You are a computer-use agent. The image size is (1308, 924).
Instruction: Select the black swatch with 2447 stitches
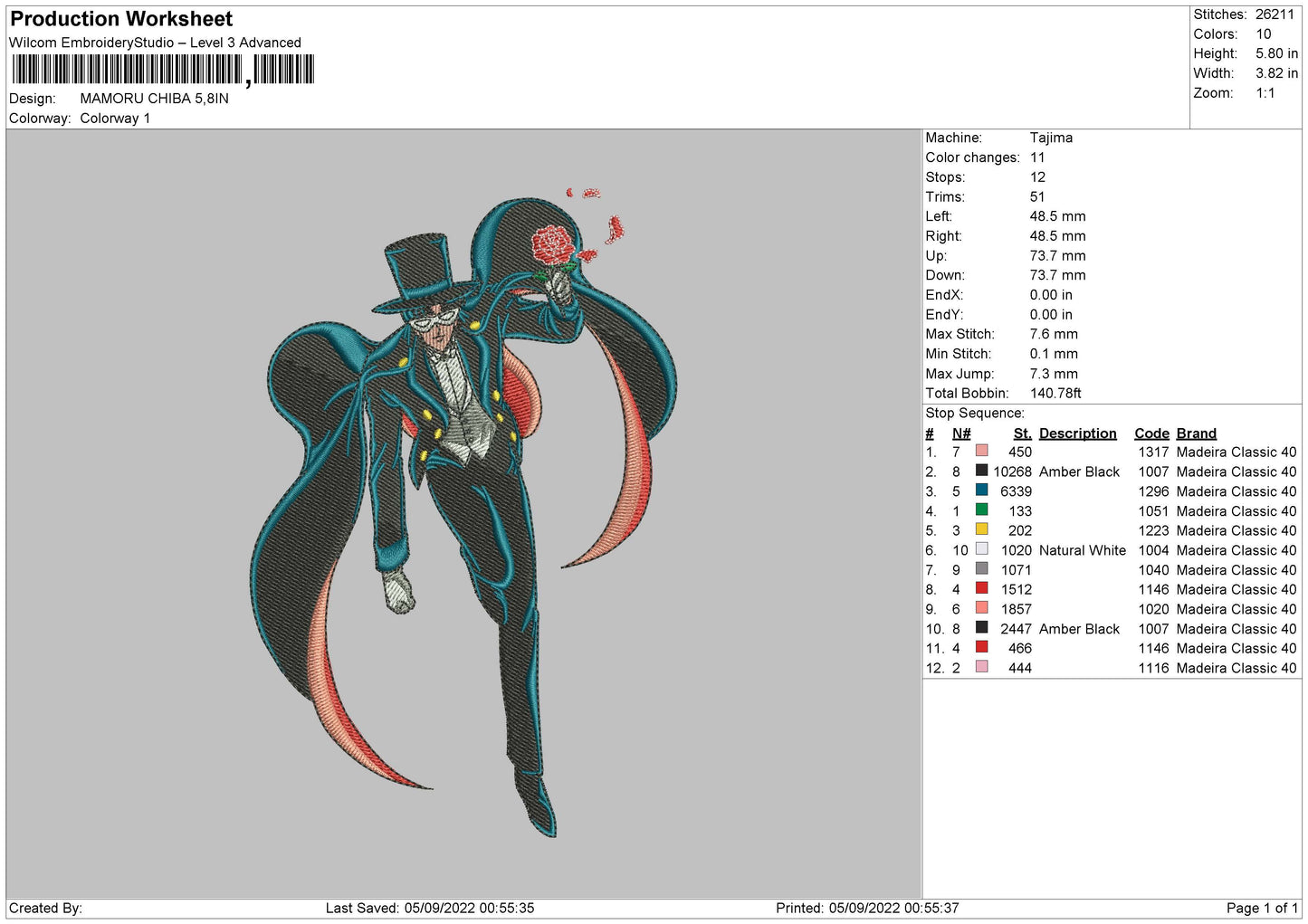coord(981,628)
